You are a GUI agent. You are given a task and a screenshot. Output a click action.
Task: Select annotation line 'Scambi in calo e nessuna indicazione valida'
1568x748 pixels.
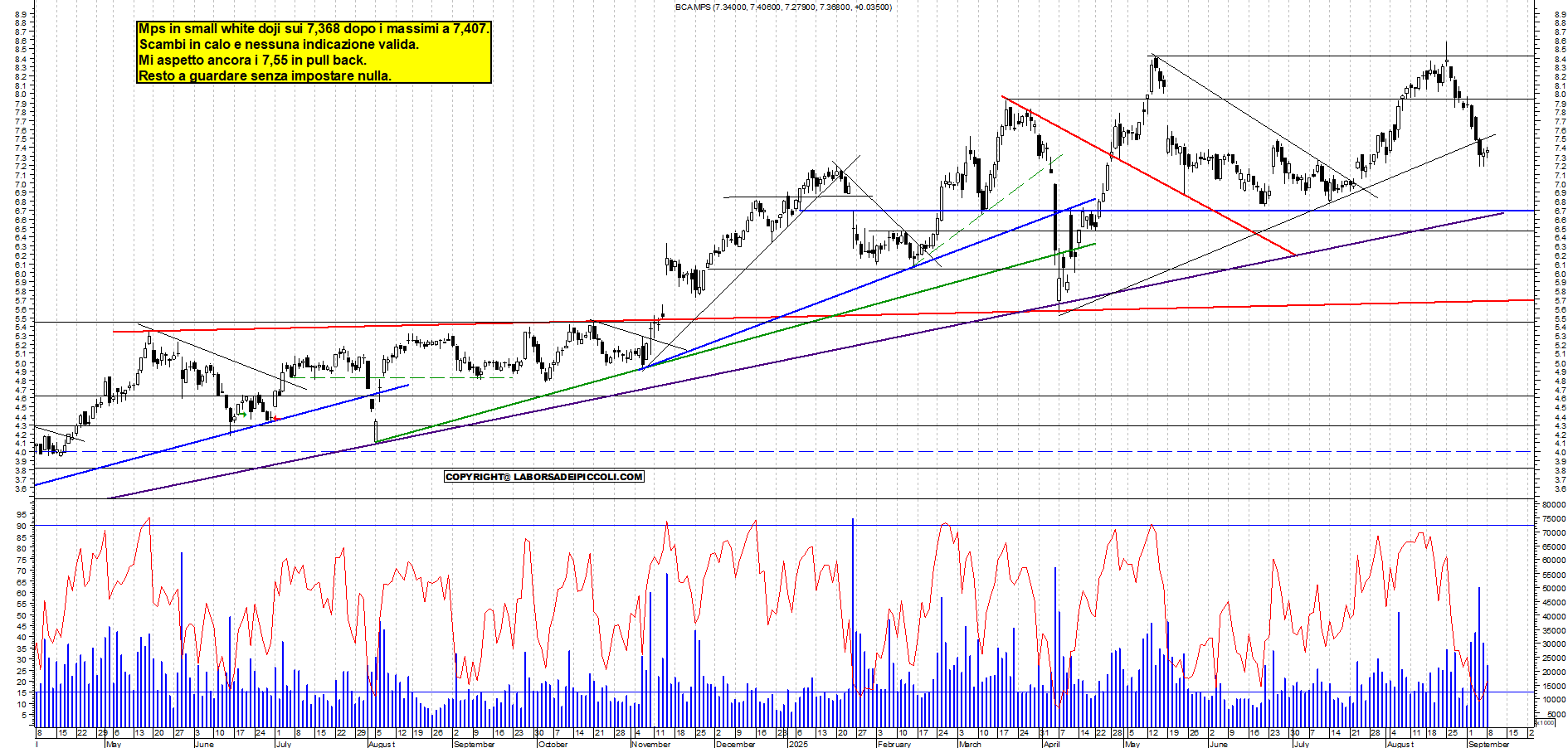click(x=279, y=45)
